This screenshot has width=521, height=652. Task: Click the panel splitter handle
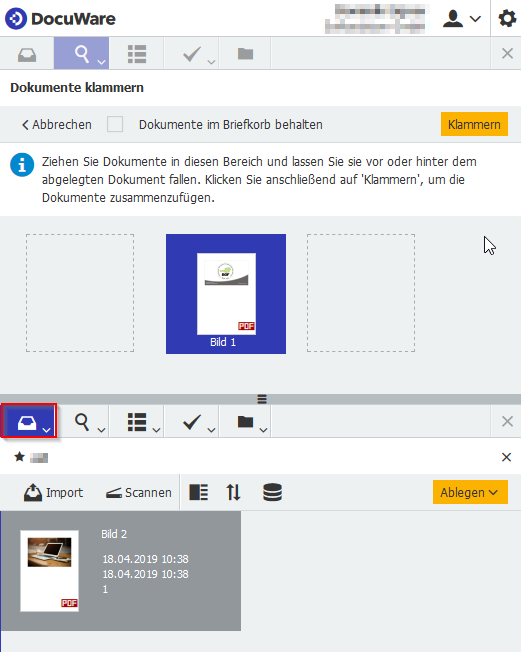262,399
